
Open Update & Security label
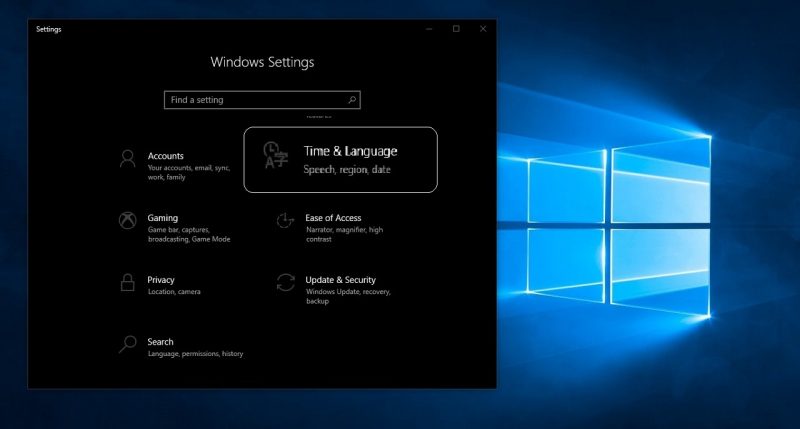point(340,280)
